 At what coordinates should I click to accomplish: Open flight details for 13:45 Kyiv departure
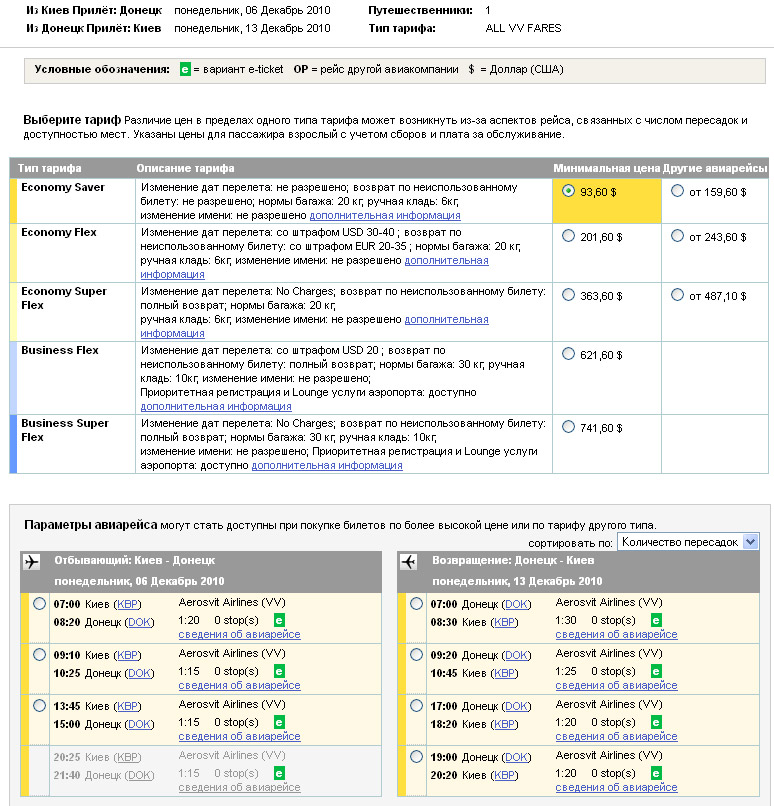(x=239, y=736)
